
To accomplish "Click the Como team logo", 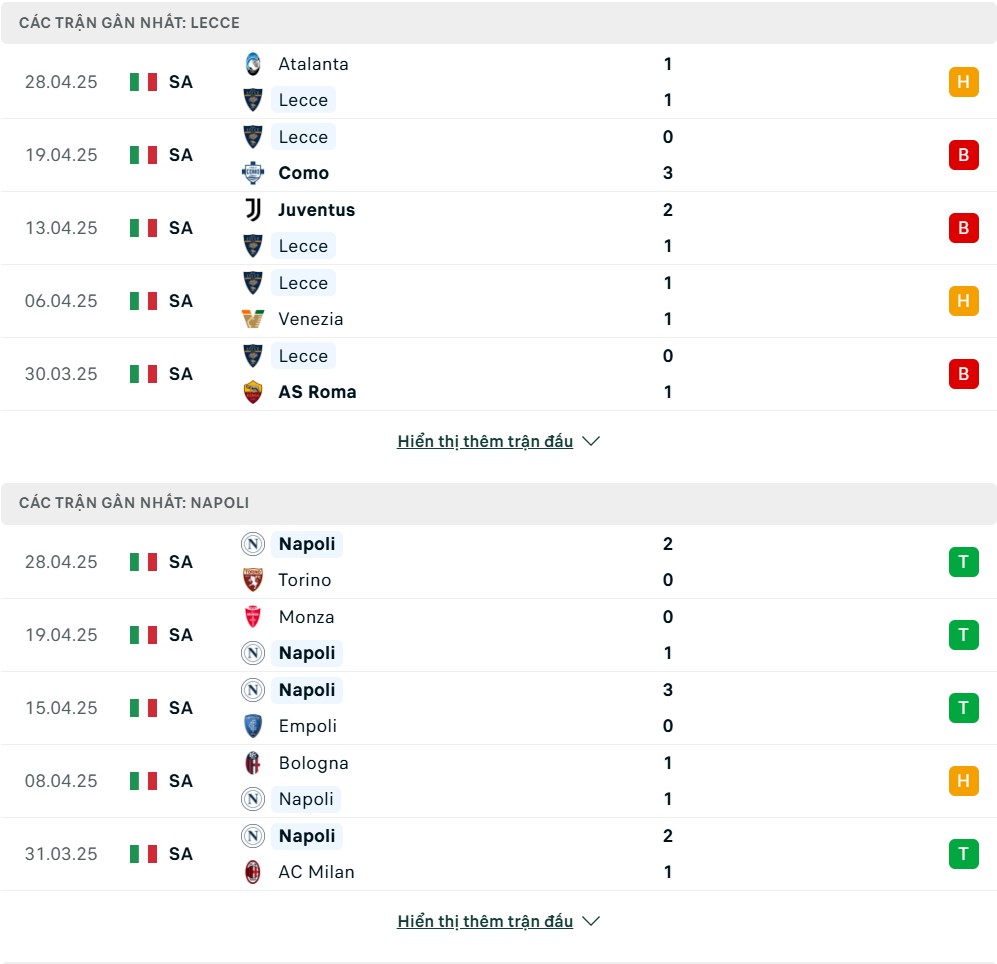I will pyautogui.click(x=253, y=173).
